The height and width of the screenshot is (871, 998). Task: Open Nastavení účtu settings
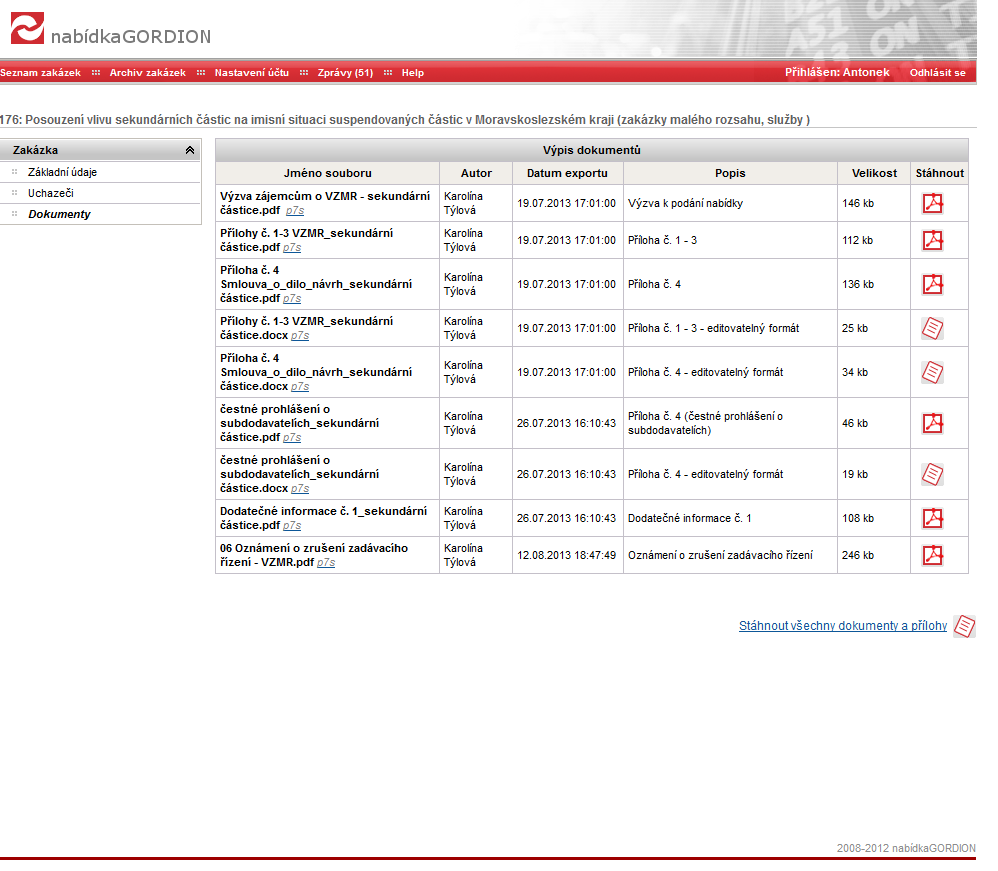click(251, 73)
